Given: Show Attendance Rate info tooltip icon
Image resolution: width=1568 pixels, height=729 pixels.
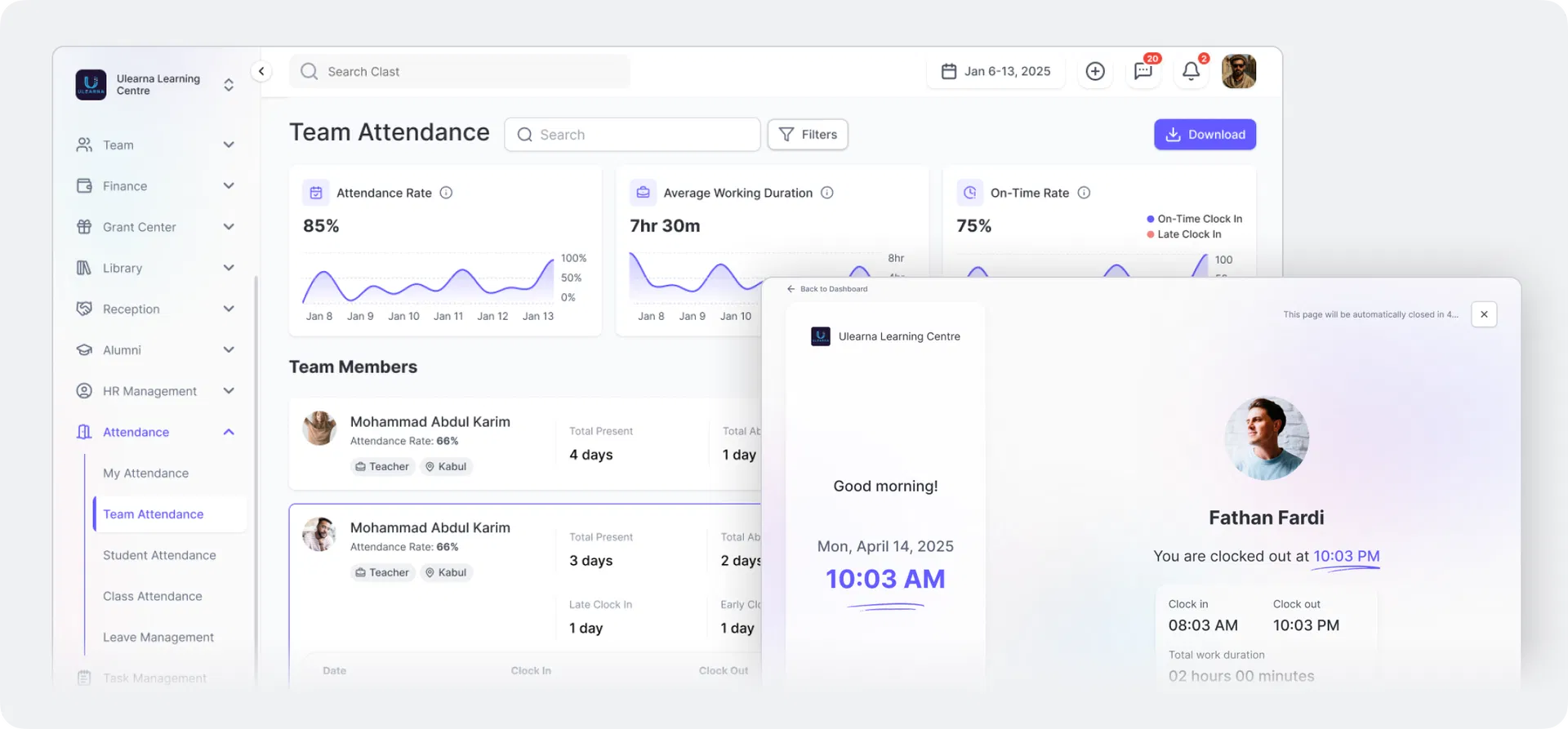Looking at the screenshot, I should click(x=446, y=193).
